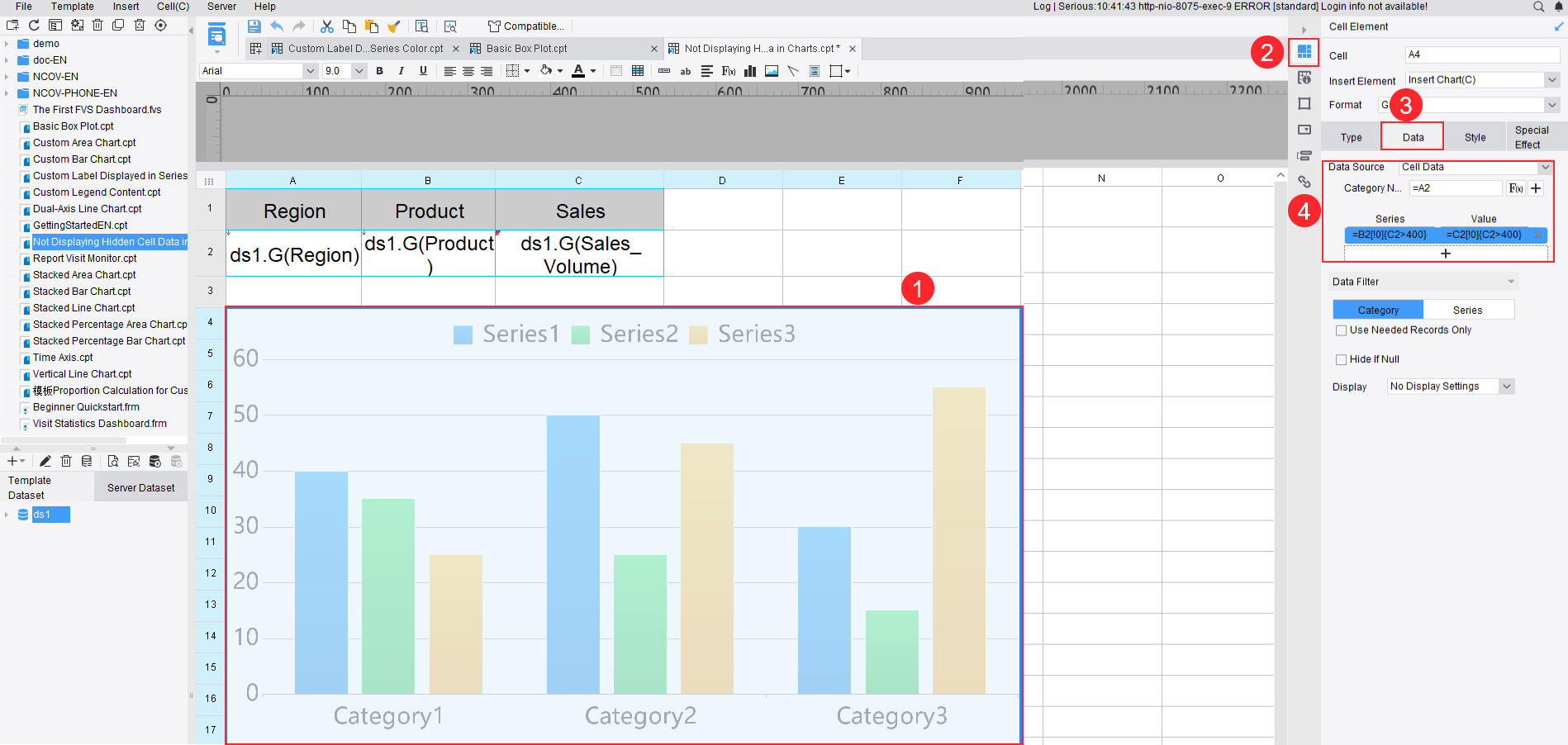
Task: Open the background fill color bucket
Action: tap(546, 71)
